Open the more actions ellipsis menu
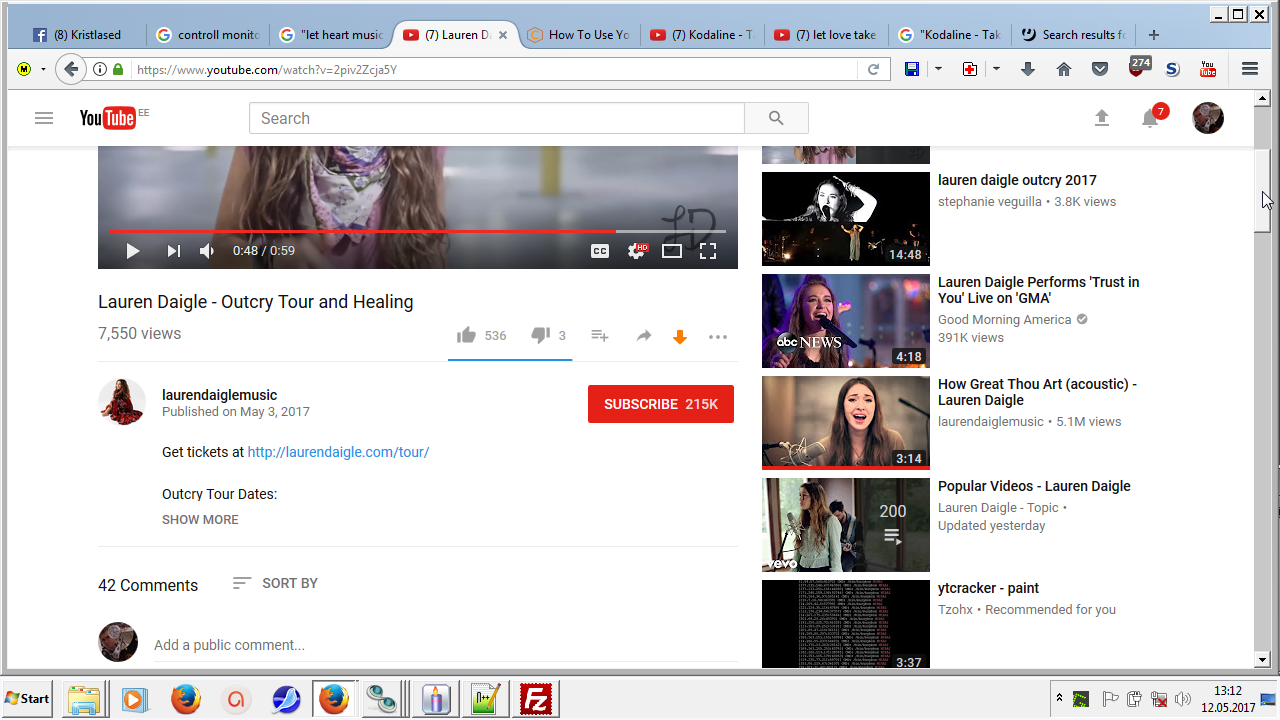This screenshot has width=1280, height=720. tap(718, 337)
